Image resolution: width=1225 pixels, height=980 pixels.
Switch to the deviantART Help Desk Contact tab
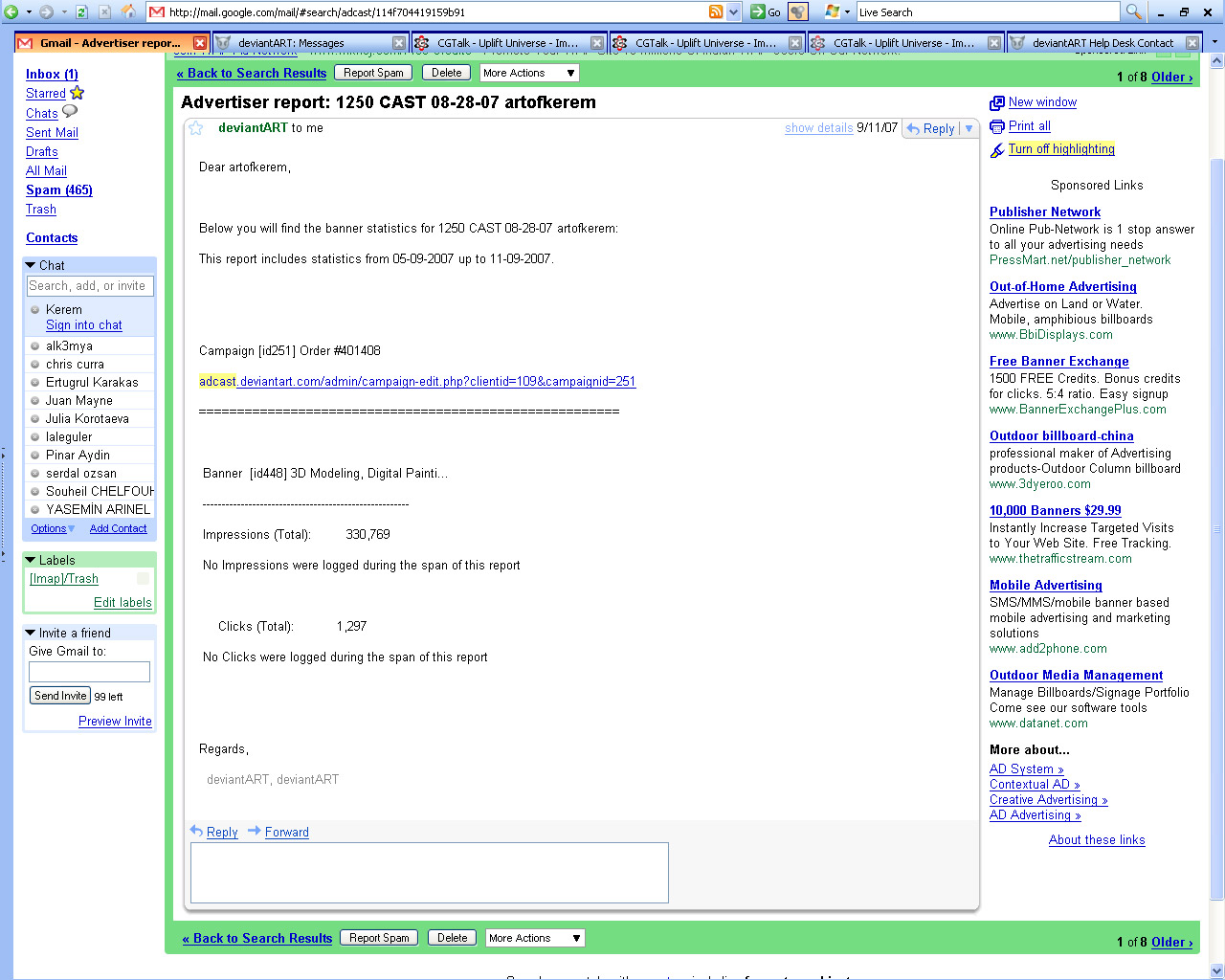[x=1102, y=43]
